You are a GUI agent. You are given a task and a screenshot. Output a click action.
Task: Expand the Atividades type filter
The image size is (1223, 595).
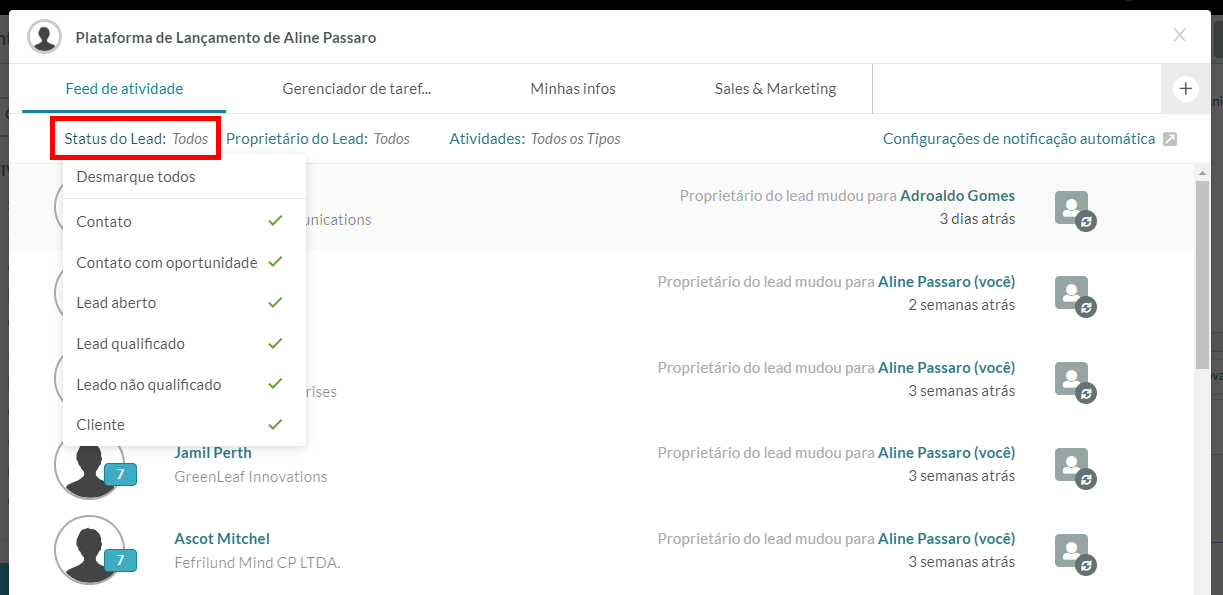click(x=535, y=139)
